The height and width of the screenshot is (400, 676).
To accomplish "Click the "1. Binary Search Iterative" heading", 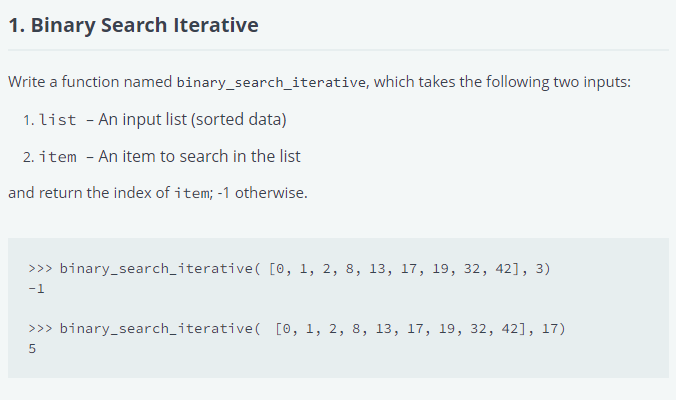I will [133, 25].
